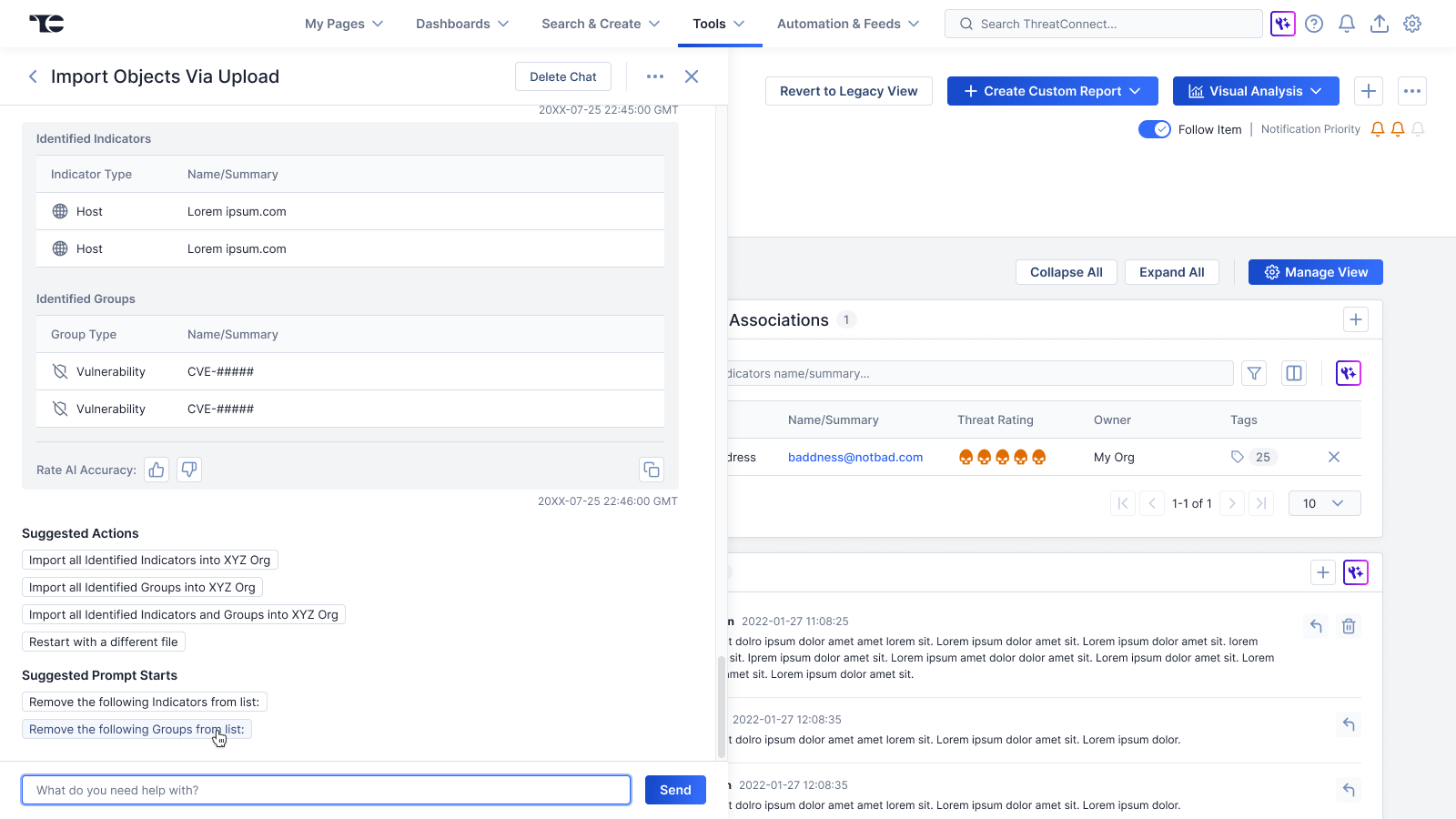Viewport: 1456px width, 819px height.
Task: Click the column layout icon in Associations
Action: [1294, 373]
